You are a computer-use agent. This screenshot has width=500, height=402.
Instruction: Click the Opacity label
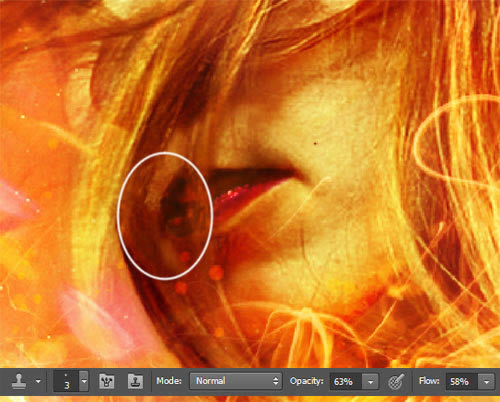pyautogui.click(x=307, y=381)
